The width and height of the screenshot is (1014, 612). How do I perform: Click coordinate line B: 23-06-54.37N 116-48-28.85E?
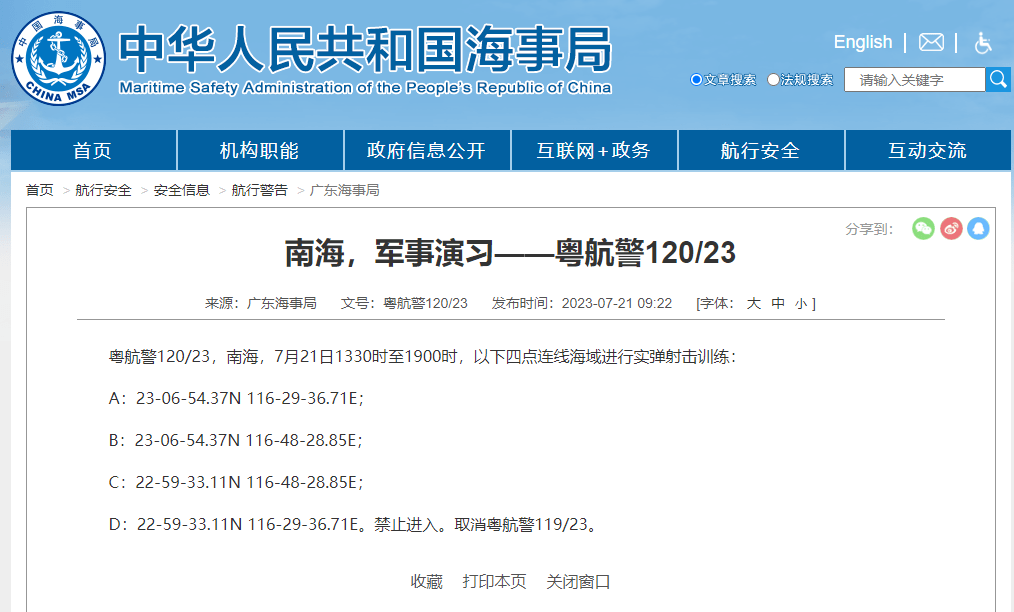pyautogui.click(x=235, y=441)
